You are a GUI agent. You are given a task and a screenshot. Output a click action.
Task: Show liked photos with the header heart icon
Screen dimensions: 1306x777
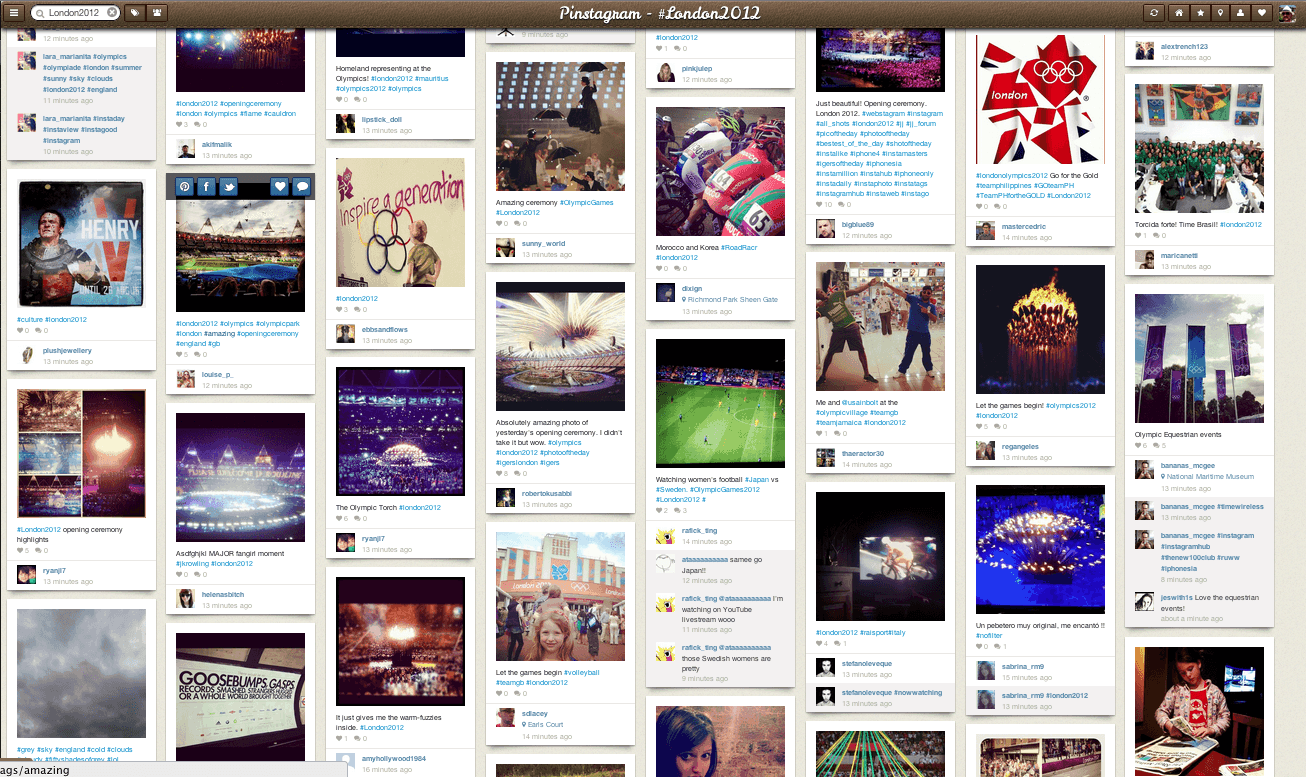coord(1262,13)
